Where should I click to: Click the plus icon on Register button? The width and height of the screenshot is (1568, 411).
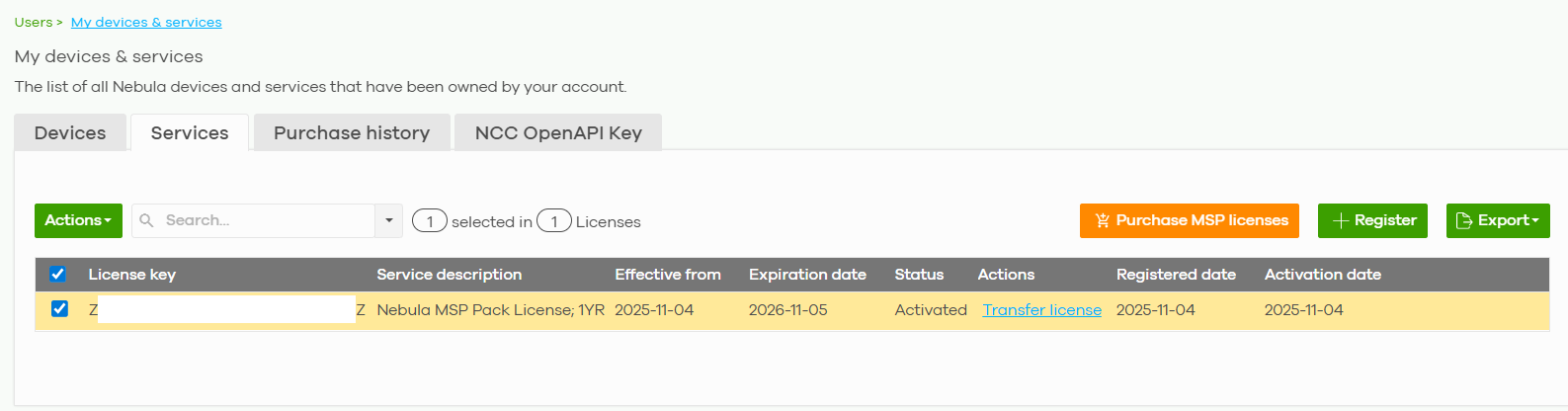point(1340,220)
